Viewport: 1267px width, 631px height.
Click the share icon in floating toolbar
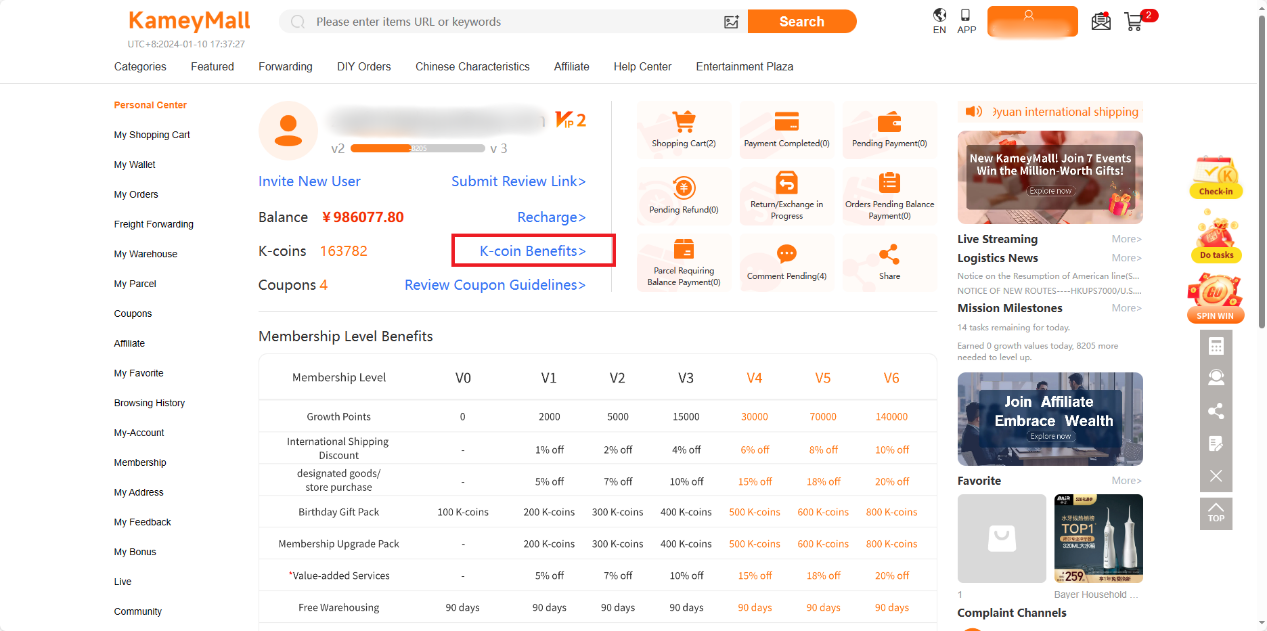1216,411
